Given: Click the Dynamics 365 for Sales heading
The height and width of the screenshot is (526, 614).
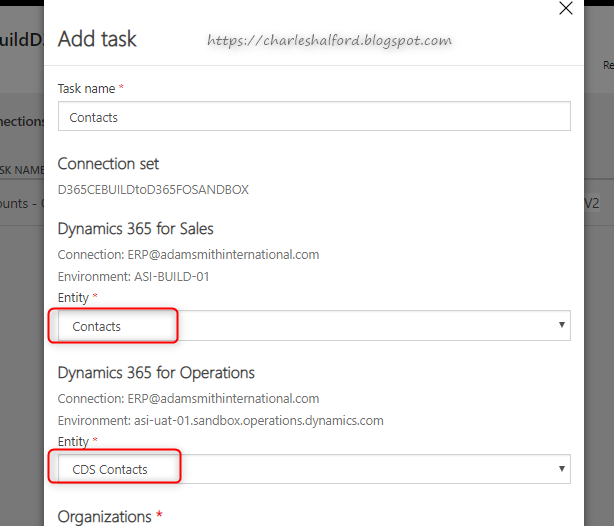Looking at the screenshot, I should tap(136, 229).
